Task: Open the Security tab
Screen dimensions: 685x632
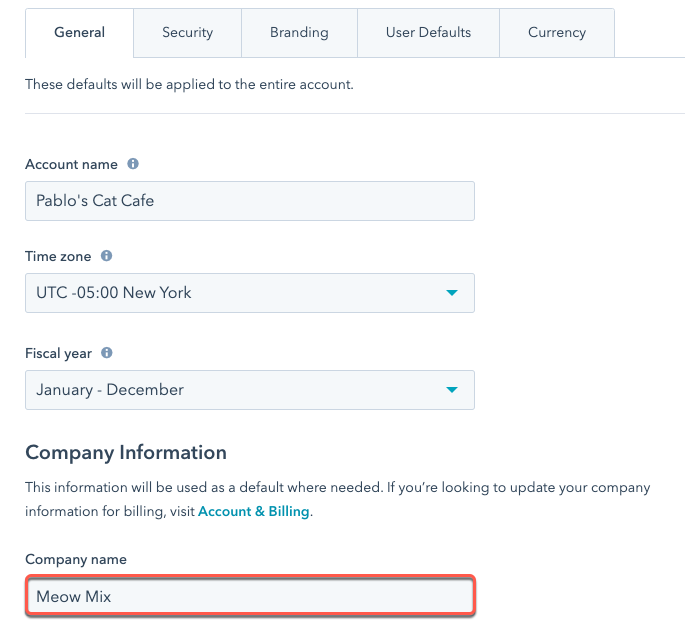Action: pyautogui.click(x=187, y=33)
